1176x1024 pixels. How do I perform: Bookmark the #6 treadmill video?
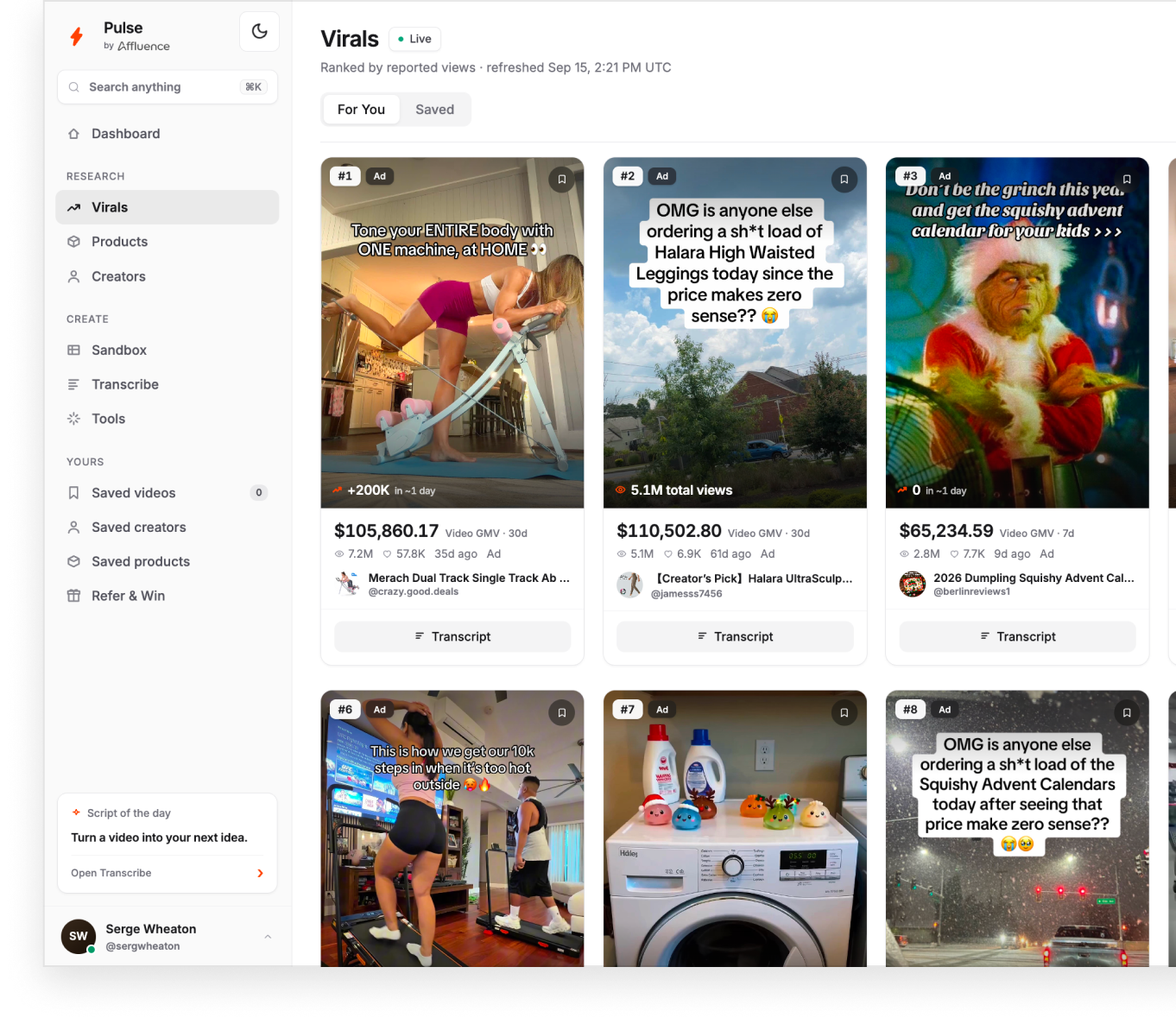(562, 713)
